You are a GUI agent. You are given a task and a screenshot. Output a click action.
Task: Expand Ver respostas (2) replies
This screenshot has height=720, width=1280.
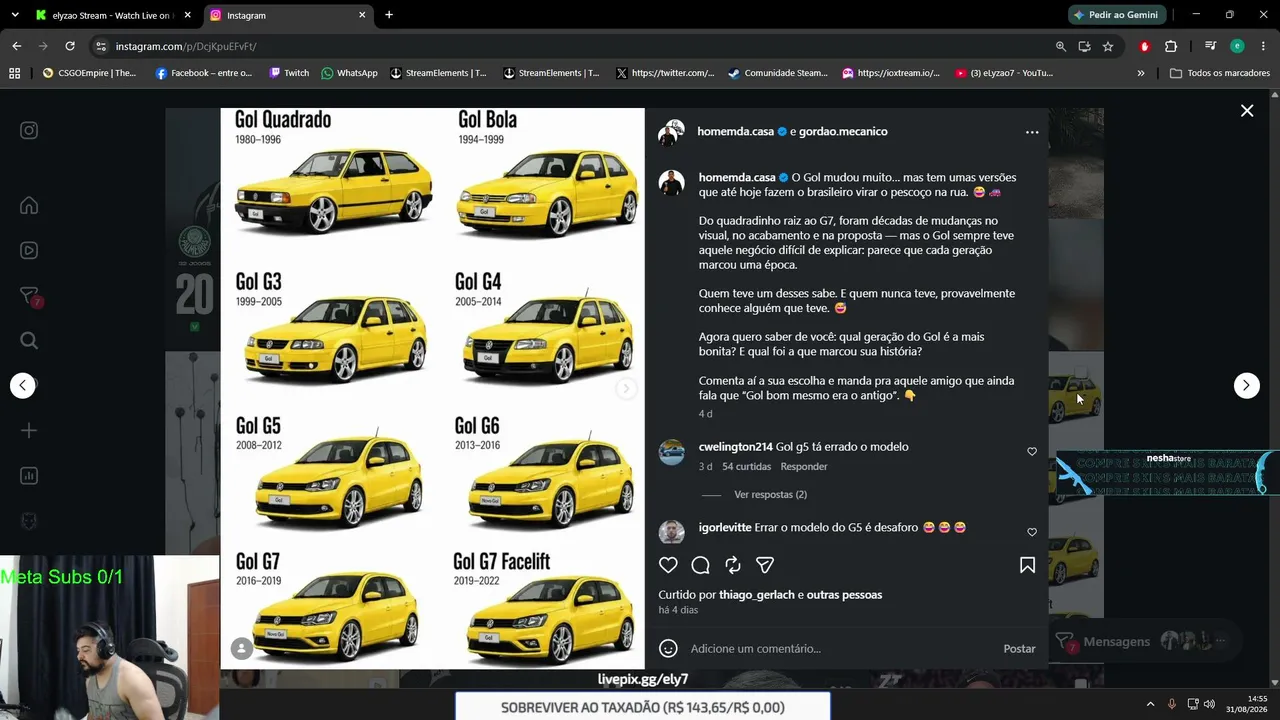[x=770, y=494]
